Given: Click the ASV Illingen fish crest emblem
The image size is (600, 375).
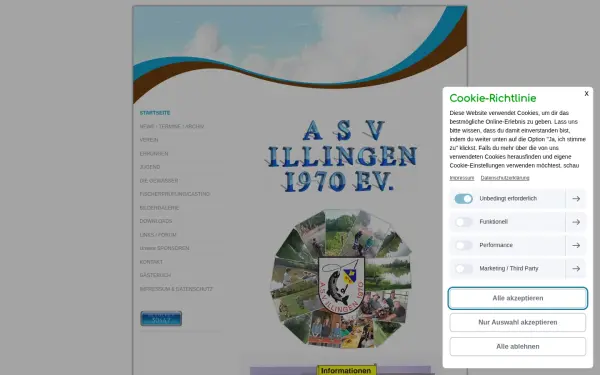Looking at the screenshot, I should [x=341, y=285].
